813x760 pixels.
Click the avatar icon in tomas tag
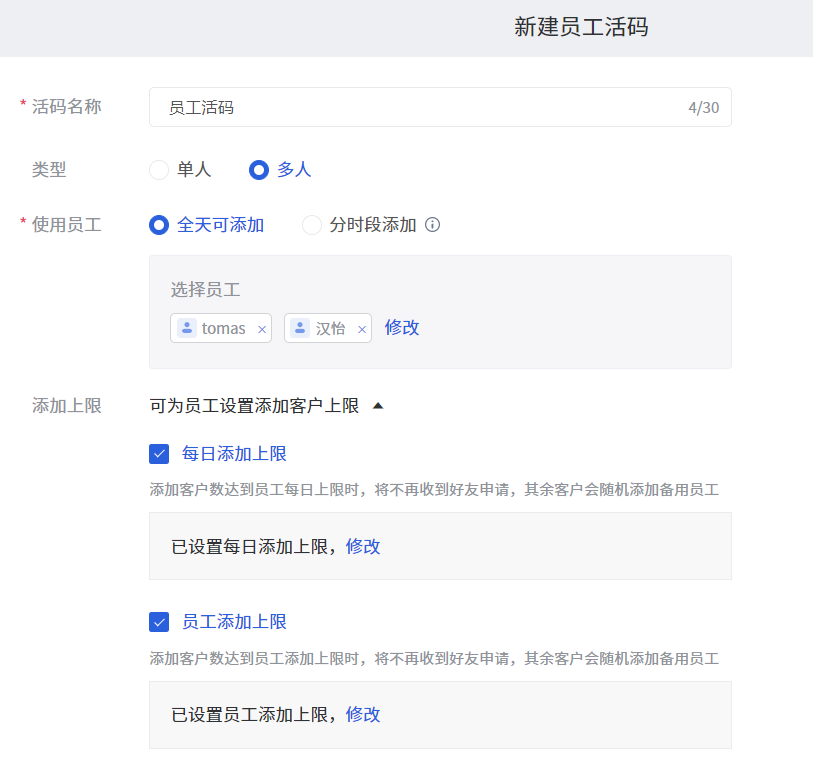pyautogui.click(x=187, y=328)
